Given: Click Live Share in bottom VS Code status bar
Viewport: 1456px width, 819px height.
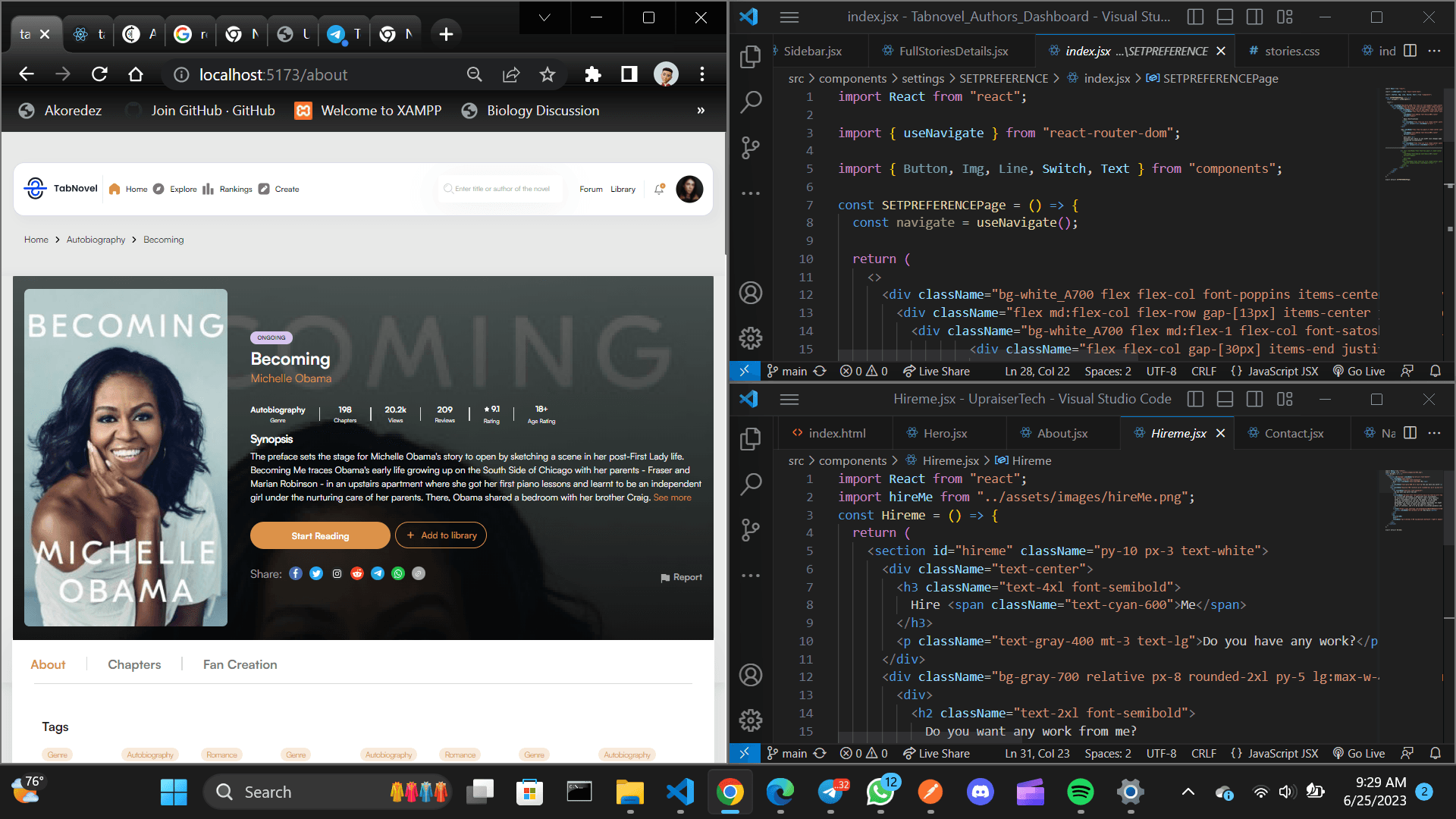Looking at the screenshot, I should click(937, 754).
